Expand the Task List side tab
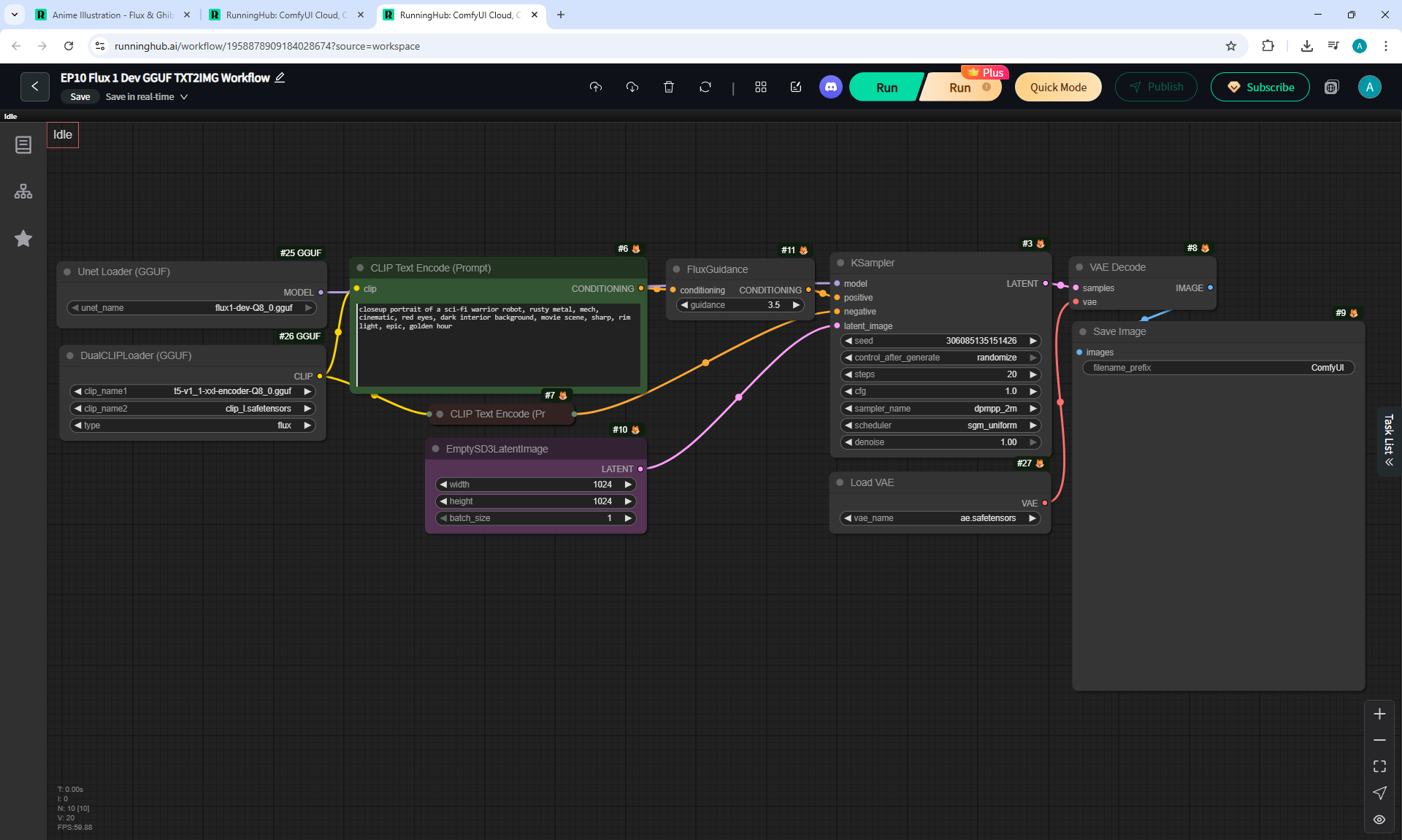The height and width of the screenshot is (840, 1402). [1388, 440]
